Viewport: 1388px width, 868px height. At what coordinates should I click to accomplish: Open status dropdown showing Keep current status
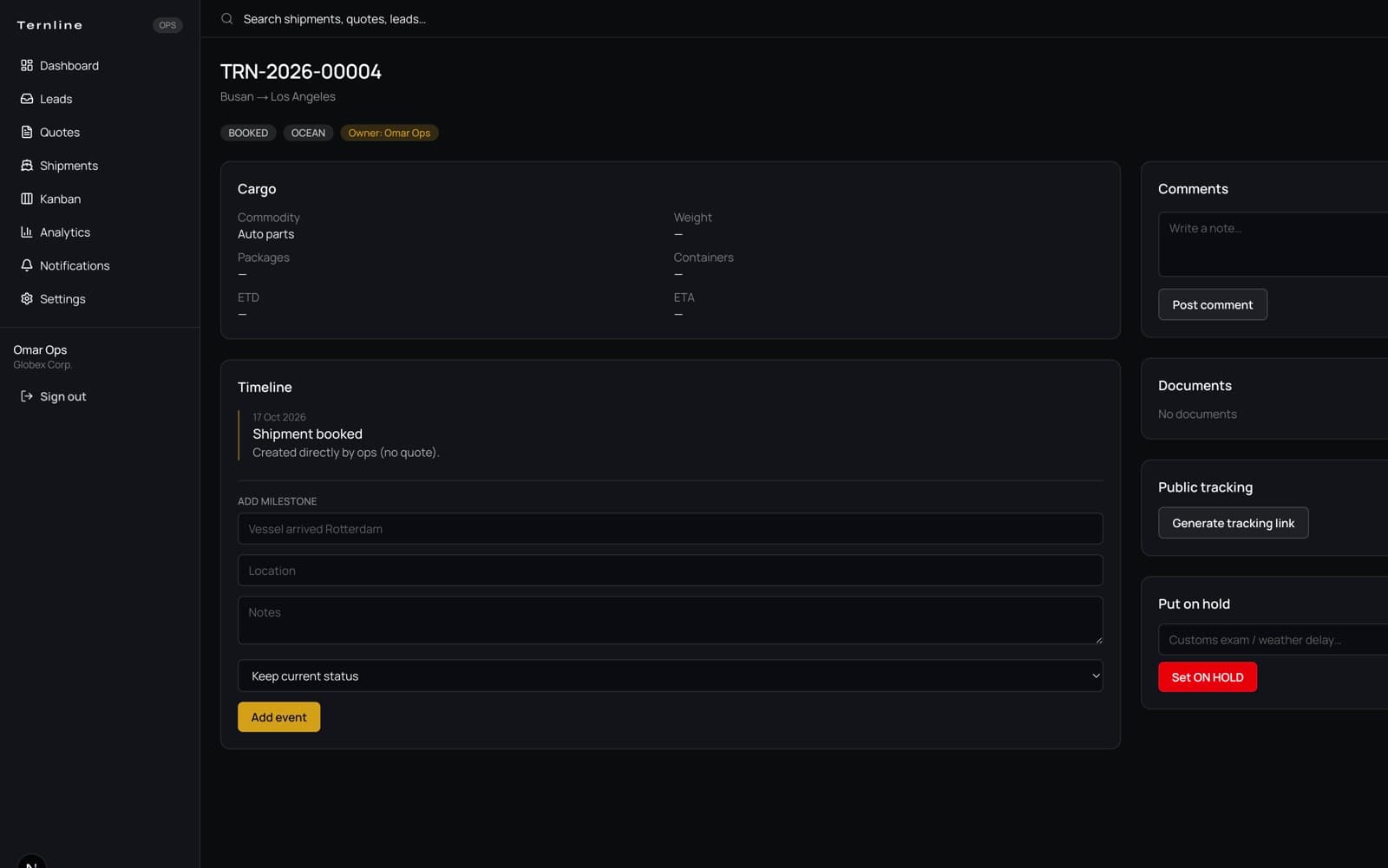click(x=670, y=675)
